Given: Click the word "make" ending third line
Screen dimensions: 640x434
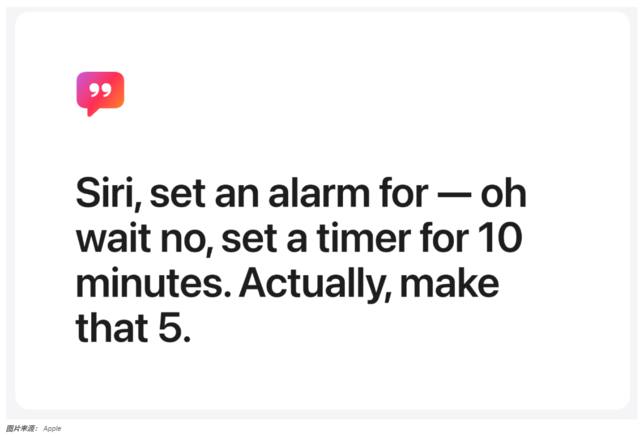Looking at the screenshot, I should pyautogui.click(x=450, y=283).
